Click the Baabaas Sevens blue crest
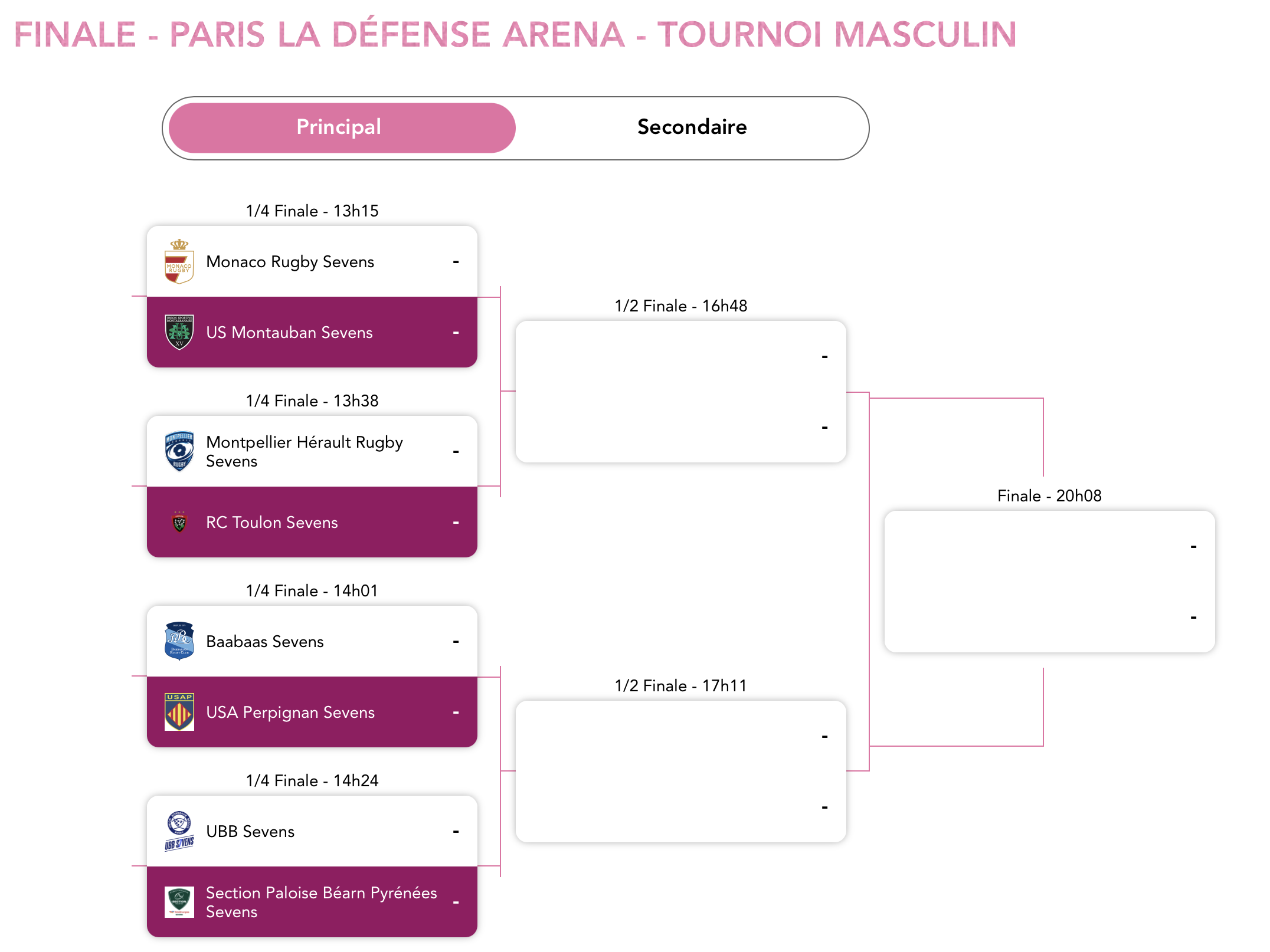The image size is (1270, 952). tap(179, 641)
